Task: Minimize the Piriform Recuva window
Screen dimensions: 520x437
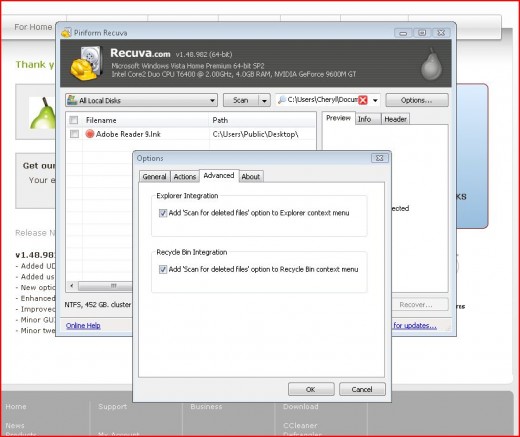Action: click(403, 33)
